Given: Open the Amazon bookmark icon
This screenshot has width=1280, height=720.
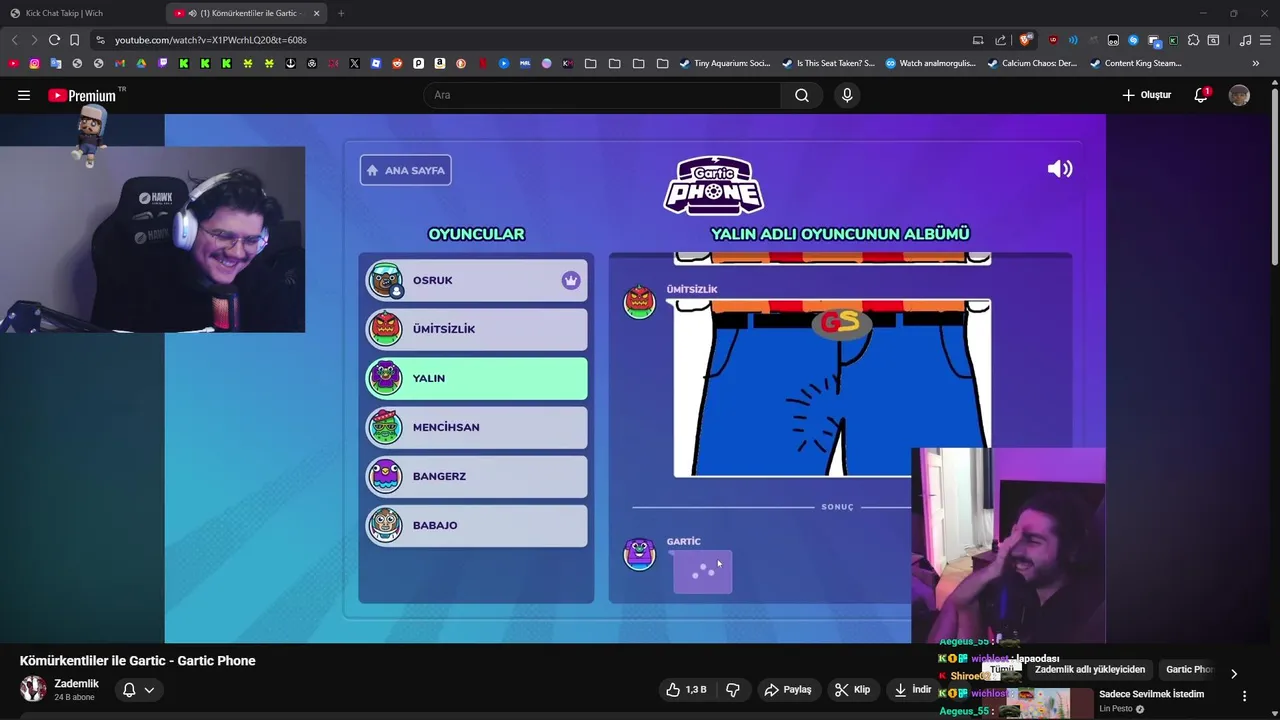Looking at the screenshot, I should 440,63.
